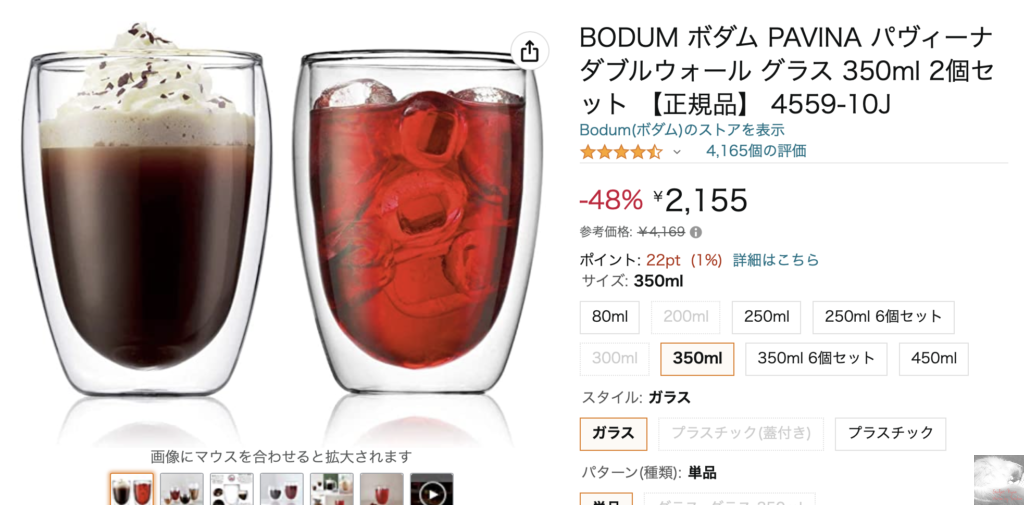
Task: Open the 4,165個の評価 reviews link
Action: pyautogui.click(x=756, y=152)
